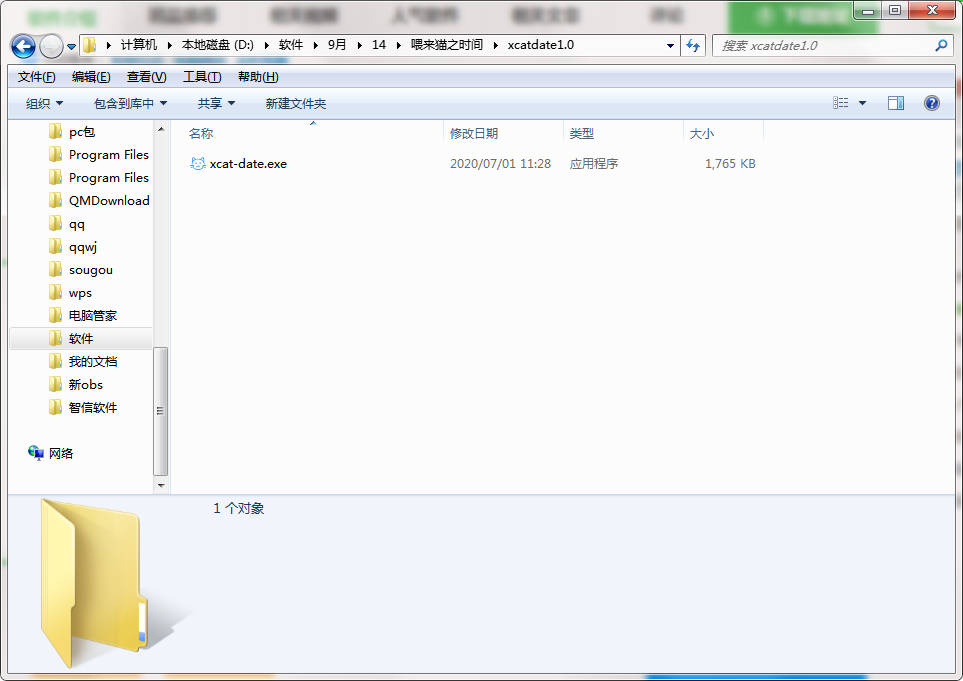Select the sougou folder in tree
963x681 pixels.
tap(91, 270)
